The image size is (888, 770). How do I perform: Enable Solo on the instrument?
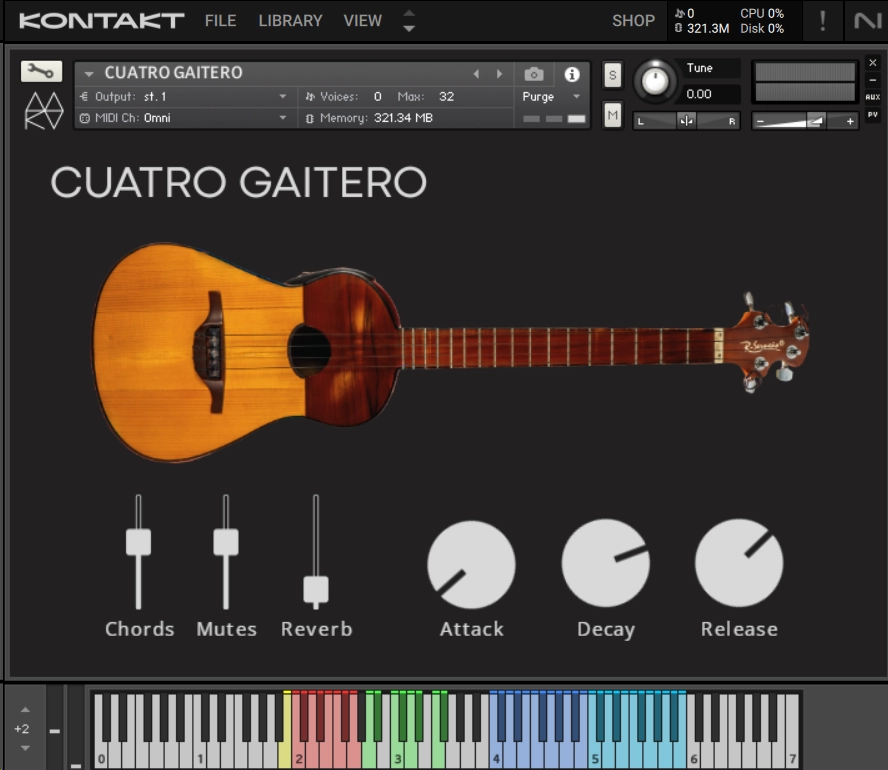611,73
